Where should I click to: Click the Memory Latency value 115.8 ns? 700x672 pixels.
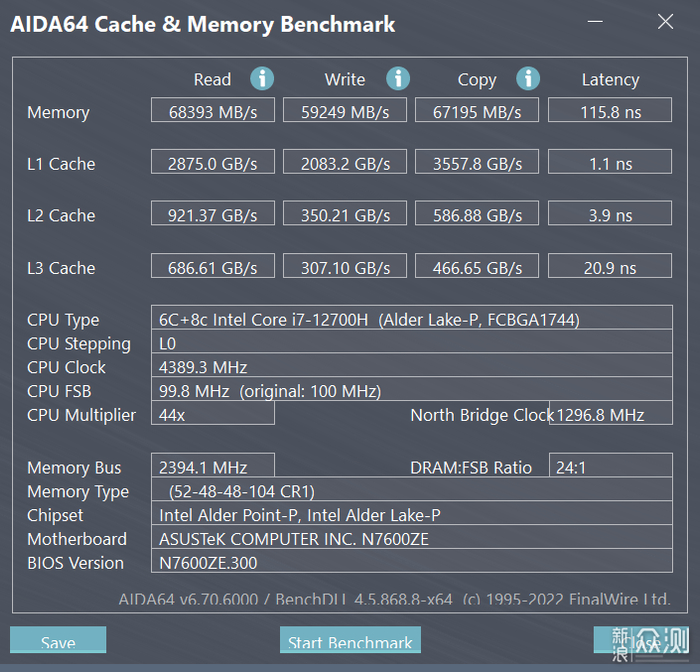(x=610, y=112)
